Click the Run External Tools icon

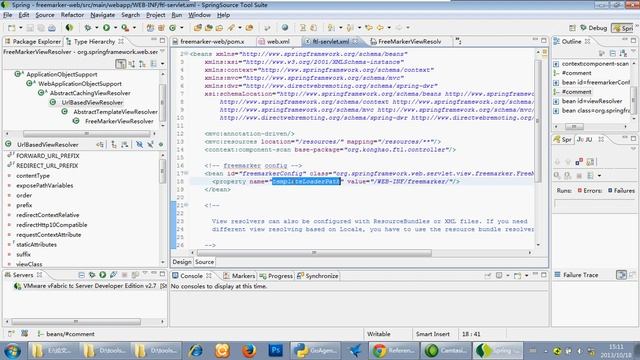click(125, 28)
